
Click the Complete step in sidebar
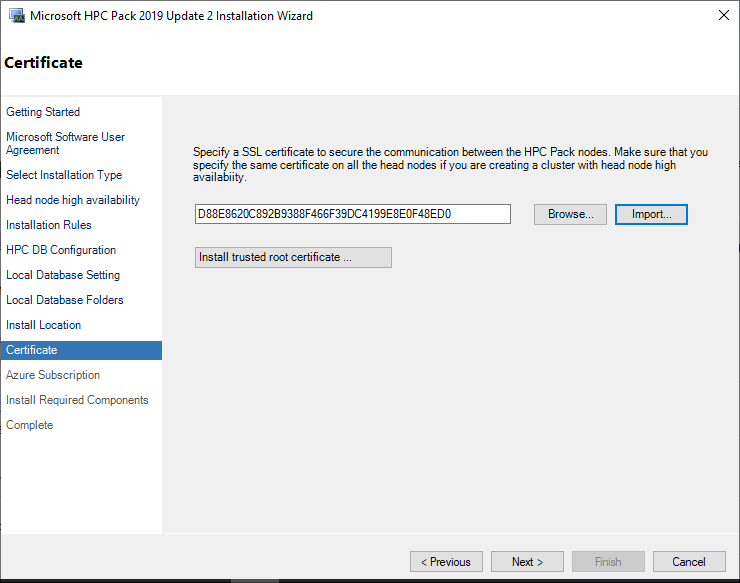point(29,425)
